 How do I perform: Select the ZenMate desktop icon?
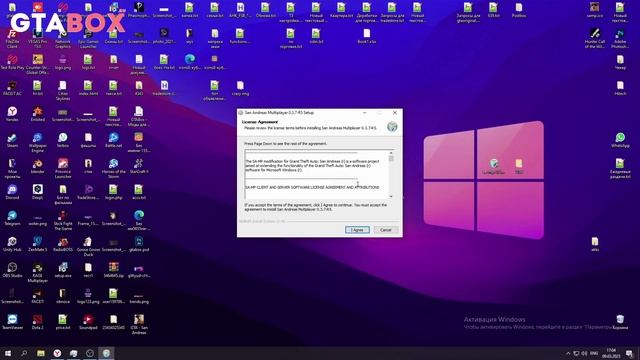[38, 244]
